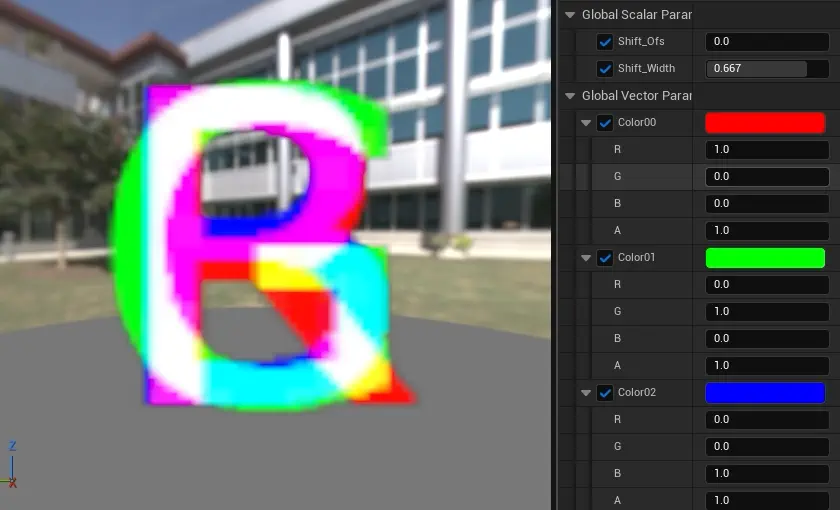This screenshot has width=840, height=510.
Task: Toggle the Color01 override checkbox
Action: [x=605, y=258]
